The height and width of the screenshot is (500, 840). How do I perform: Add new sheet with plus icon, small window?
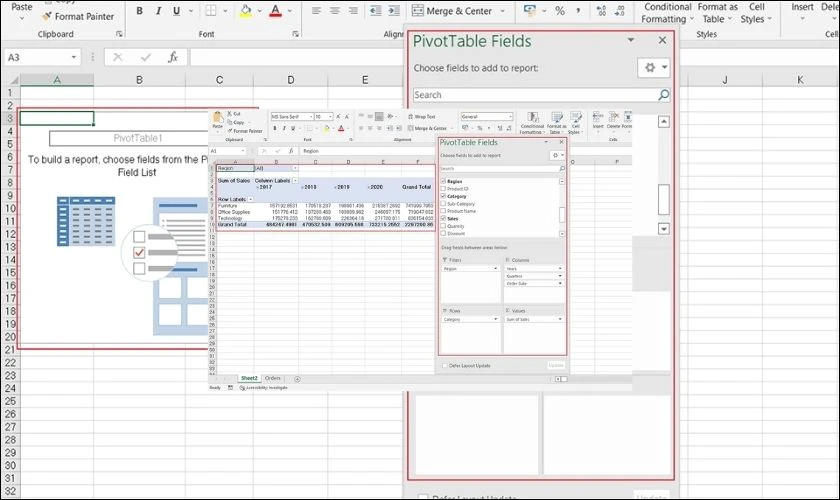(x=297, y=379)
